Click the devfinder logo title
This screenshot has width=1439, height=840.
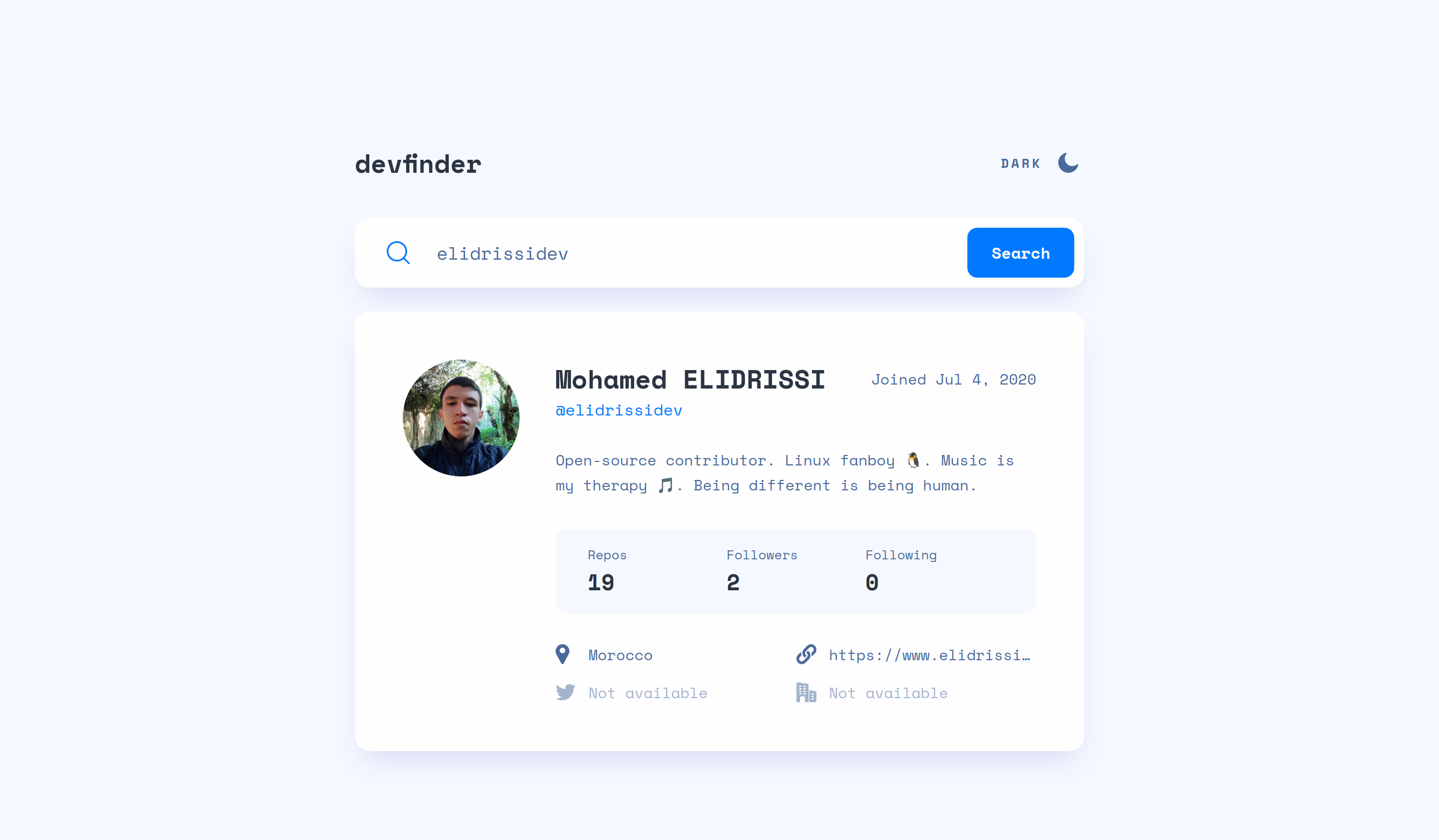(x=418, y=164)
